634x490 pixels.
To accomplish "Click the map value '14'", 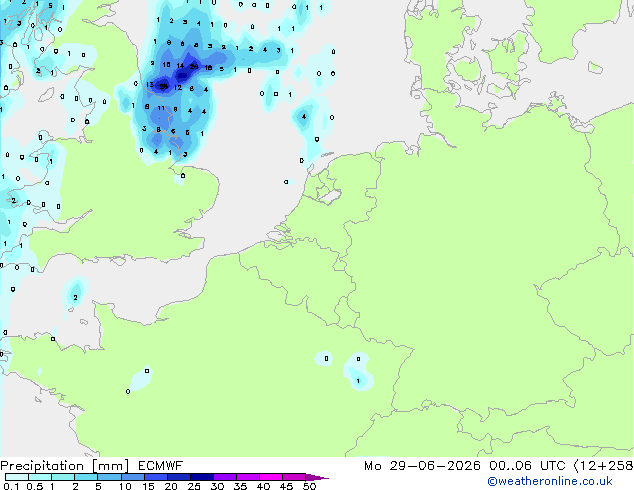I will click(x=180, y=65).
